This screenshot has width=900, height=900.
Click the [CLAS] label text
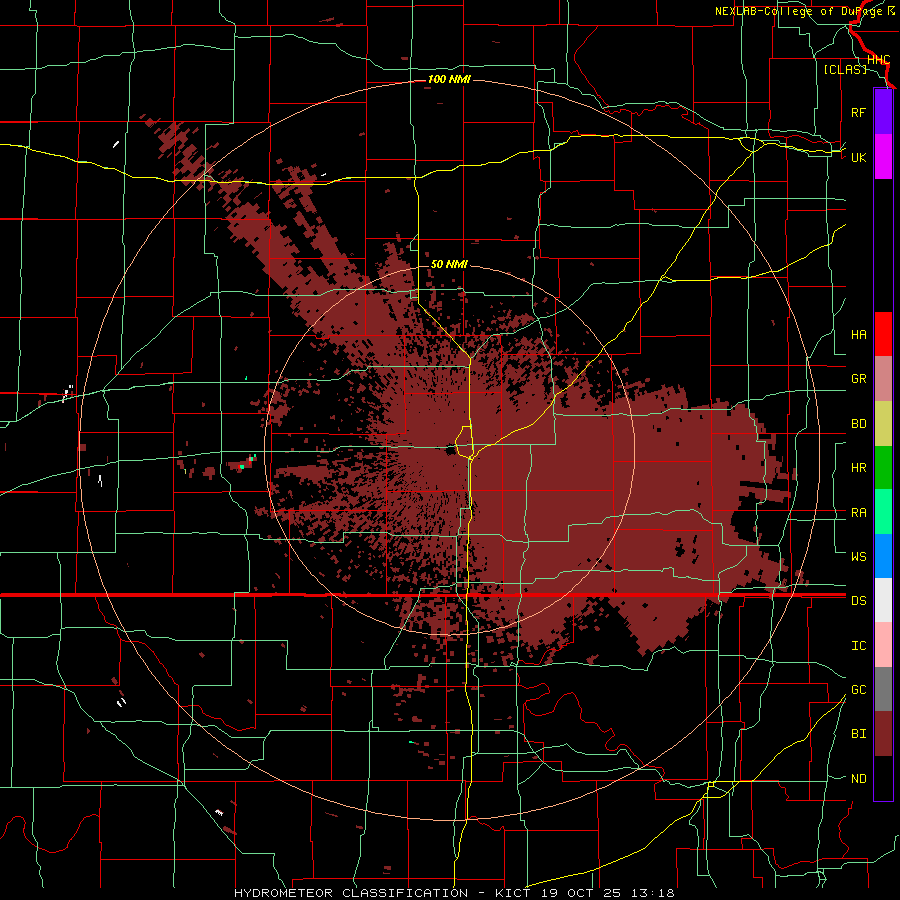(845, 70)
